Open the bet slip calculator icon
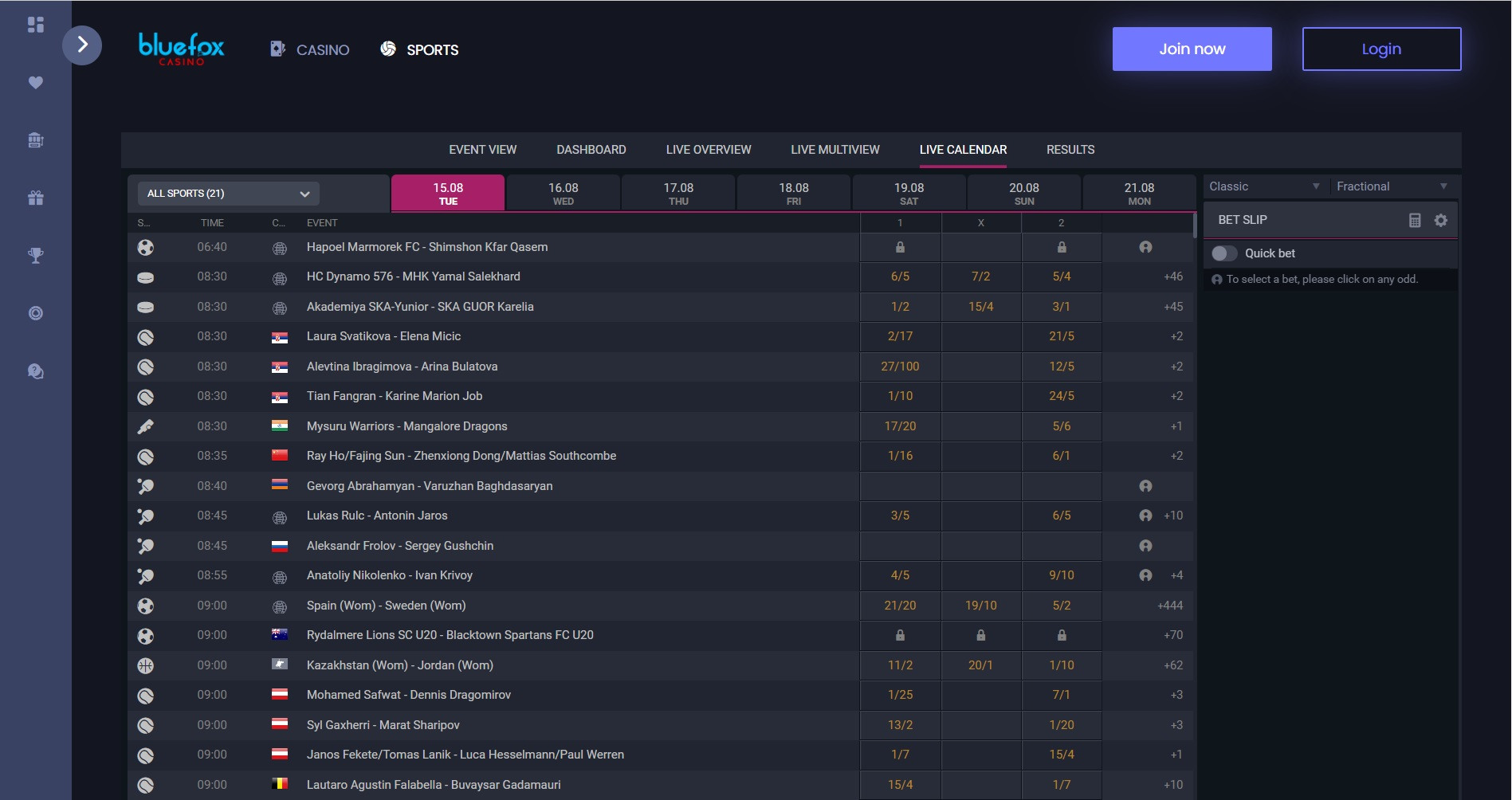1512x800 pixels. [1415, 219]
